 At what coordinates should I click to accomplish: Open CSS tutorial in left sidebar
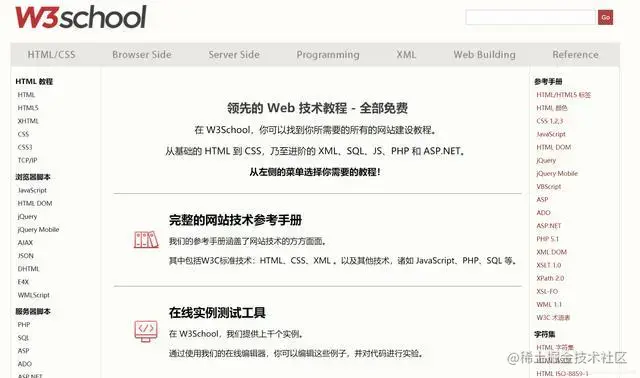23,134
